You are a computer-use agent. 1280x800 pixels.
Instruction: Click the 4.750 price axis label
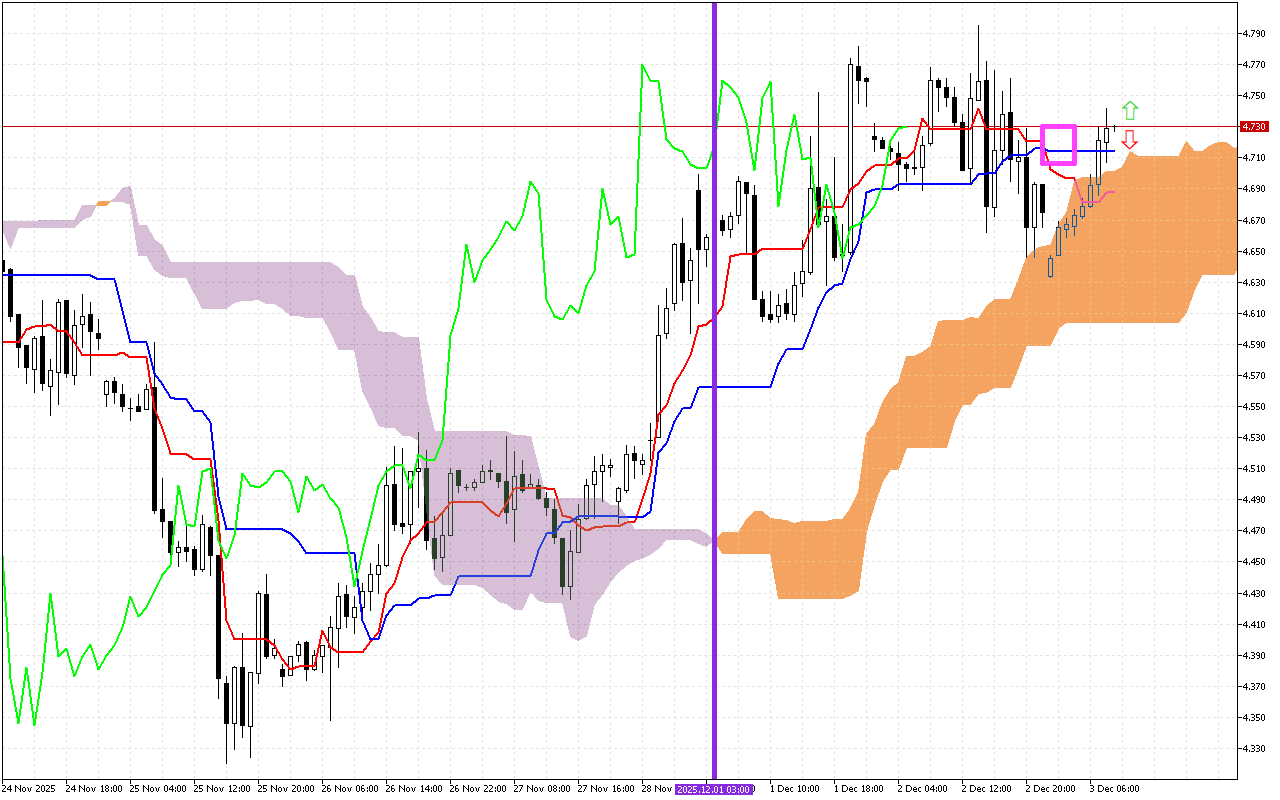(x=1253, y=96)
